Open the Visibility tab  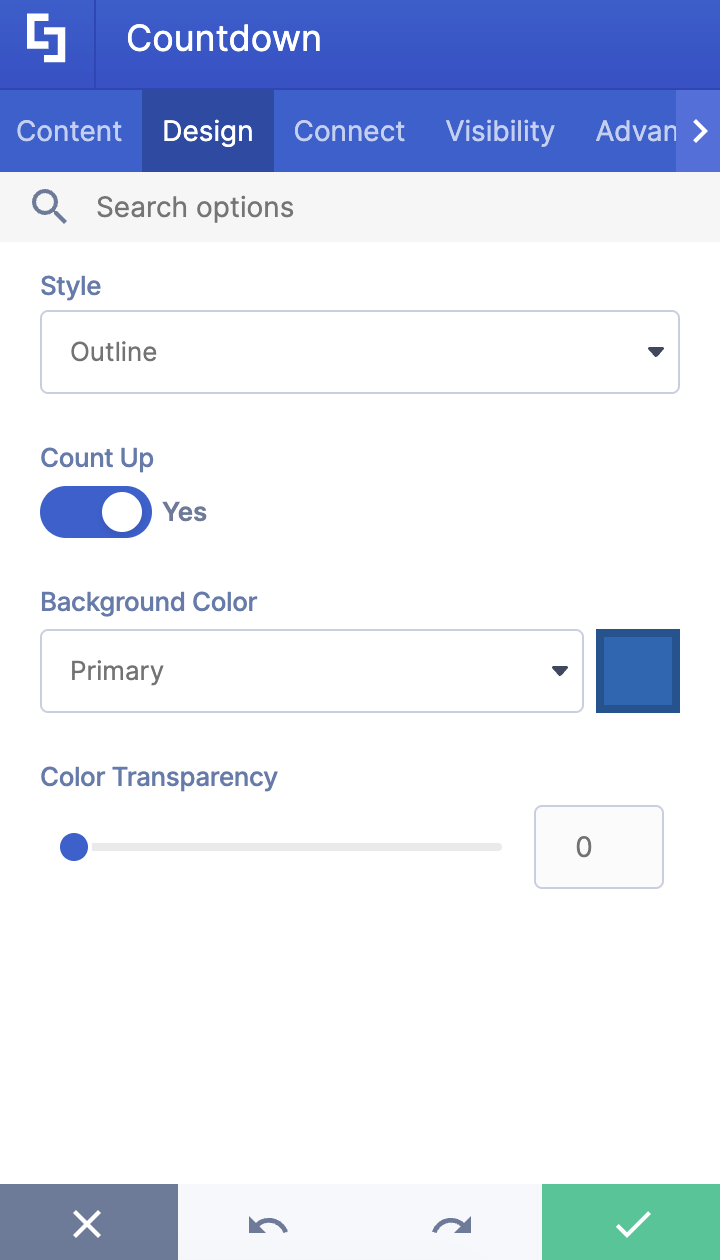500,130
